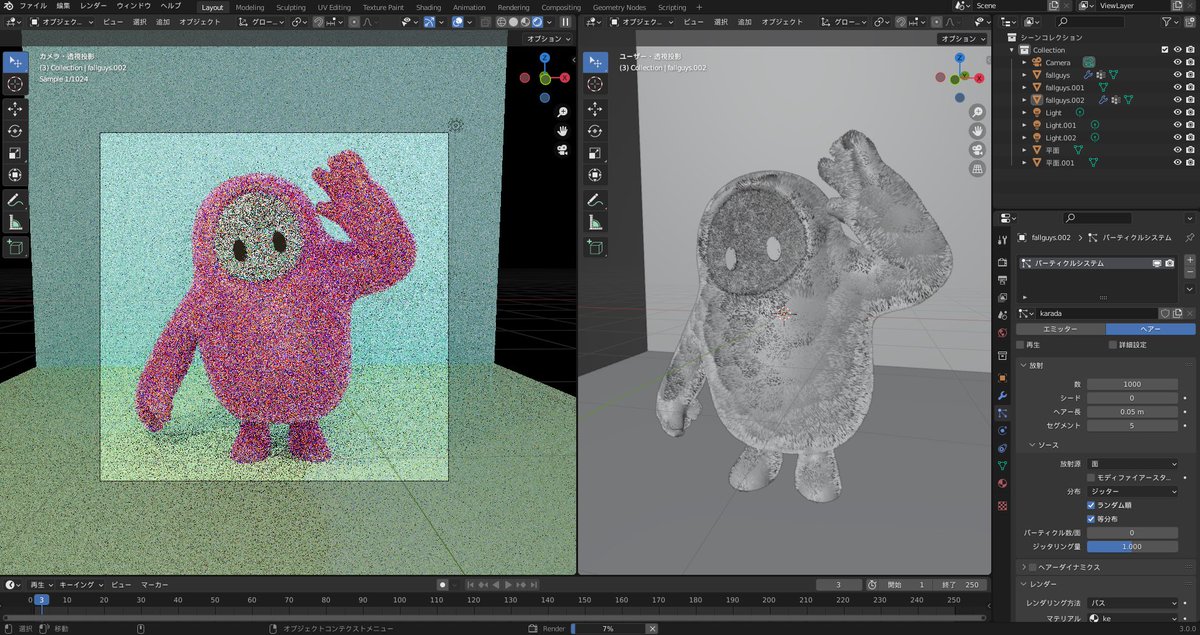Open オプション in right viewport

coord(961,39)
